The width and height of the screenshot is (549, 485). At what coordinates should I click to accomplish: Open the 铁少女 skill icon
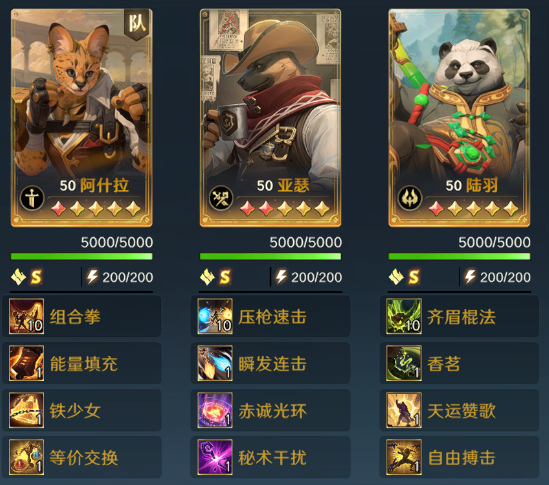tap(26, 410)
